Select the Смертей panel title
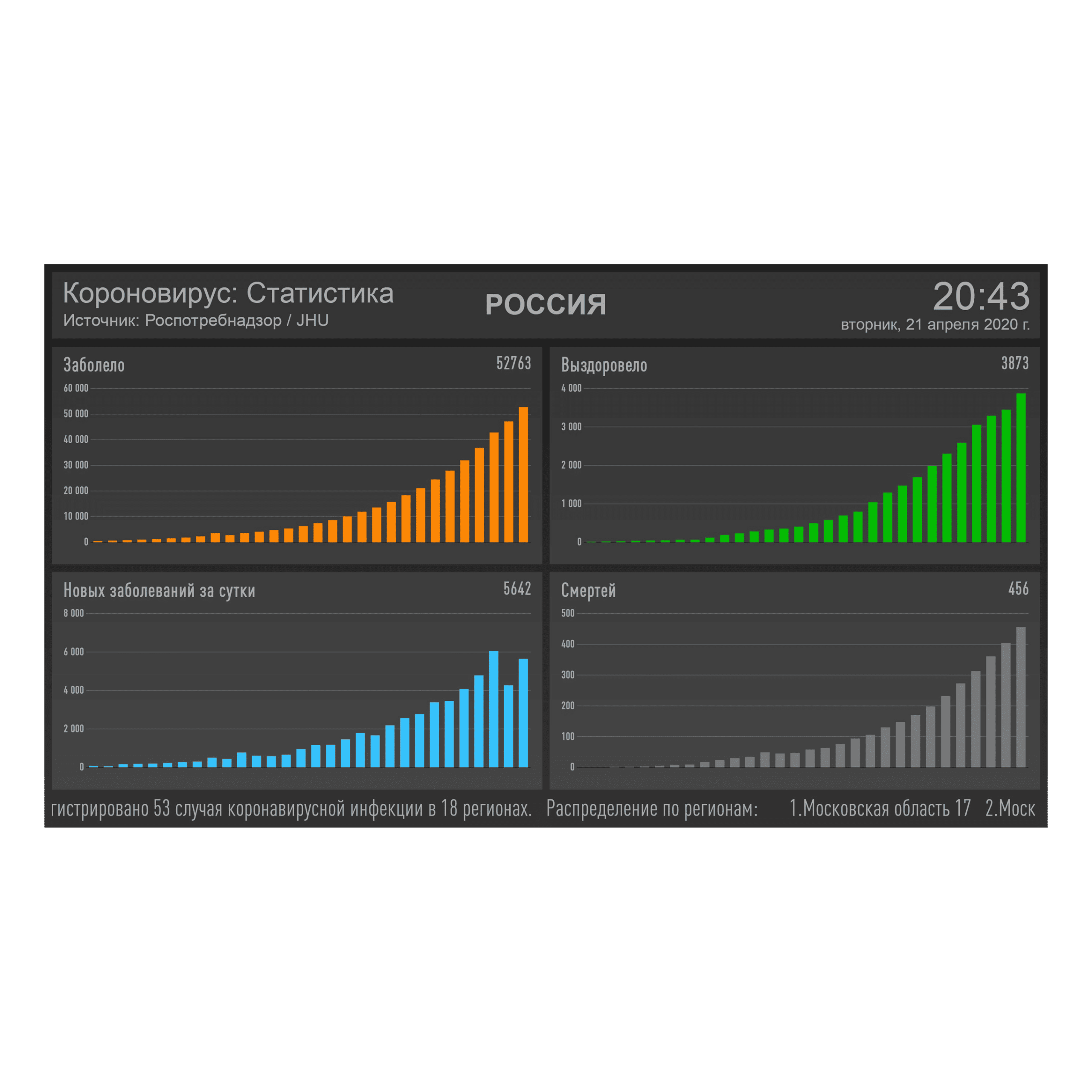This screenshot has width=1092, height=1092. pos(588,591)
